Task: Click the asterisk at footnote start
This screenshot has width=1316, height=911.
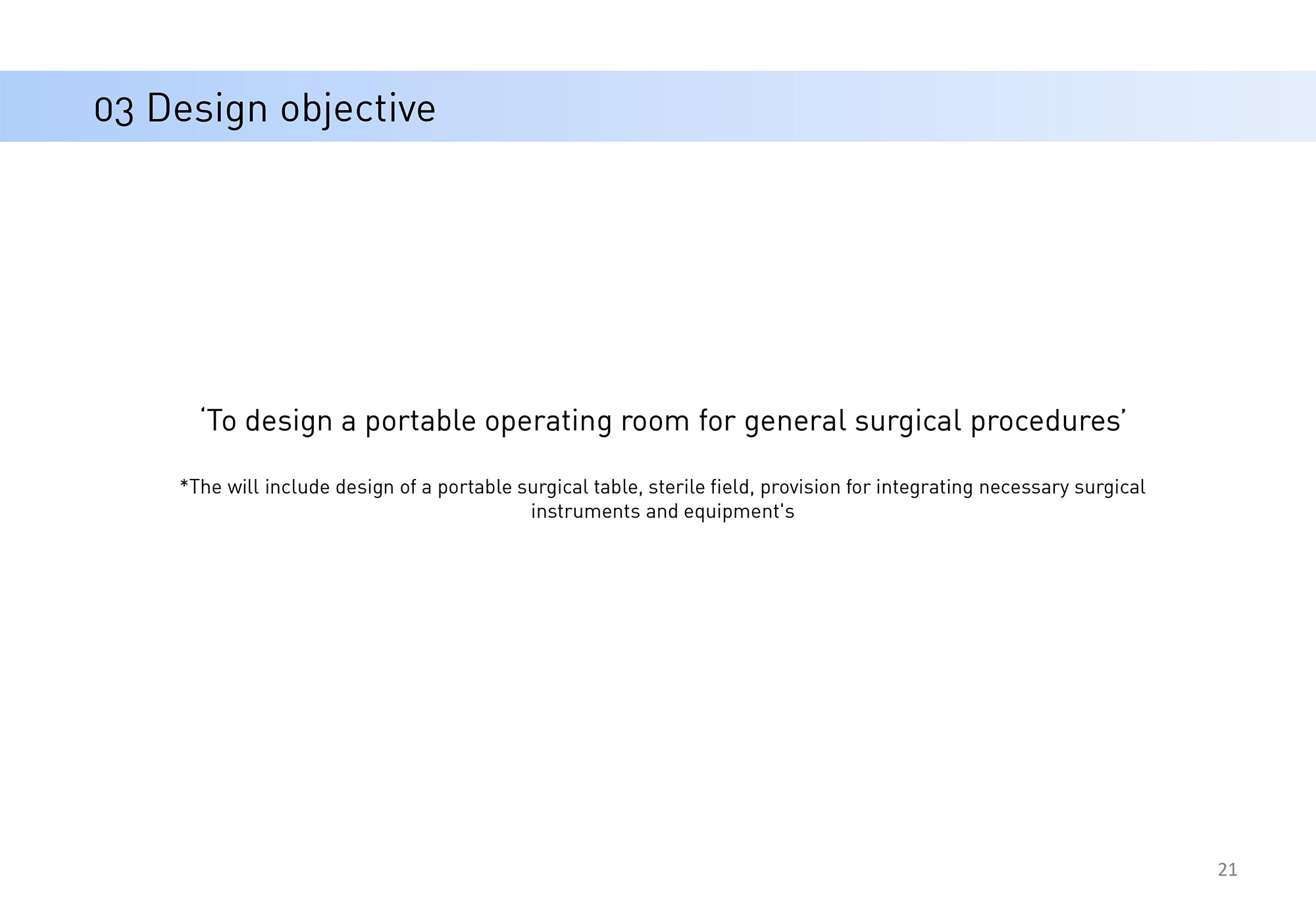Action: (x=184, y=484)
